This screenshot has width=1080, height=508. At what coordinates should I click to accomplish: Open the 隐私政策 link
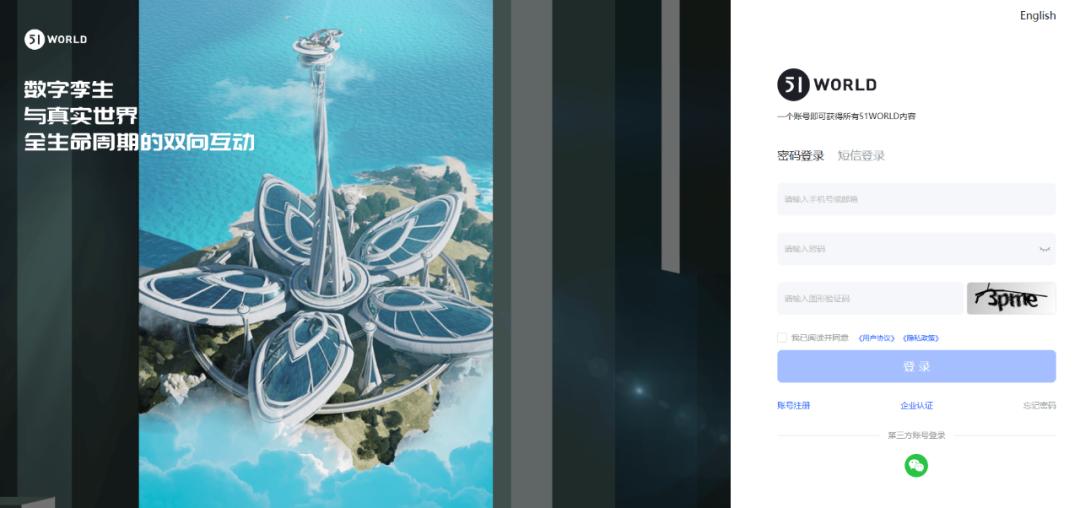[920, 338]
